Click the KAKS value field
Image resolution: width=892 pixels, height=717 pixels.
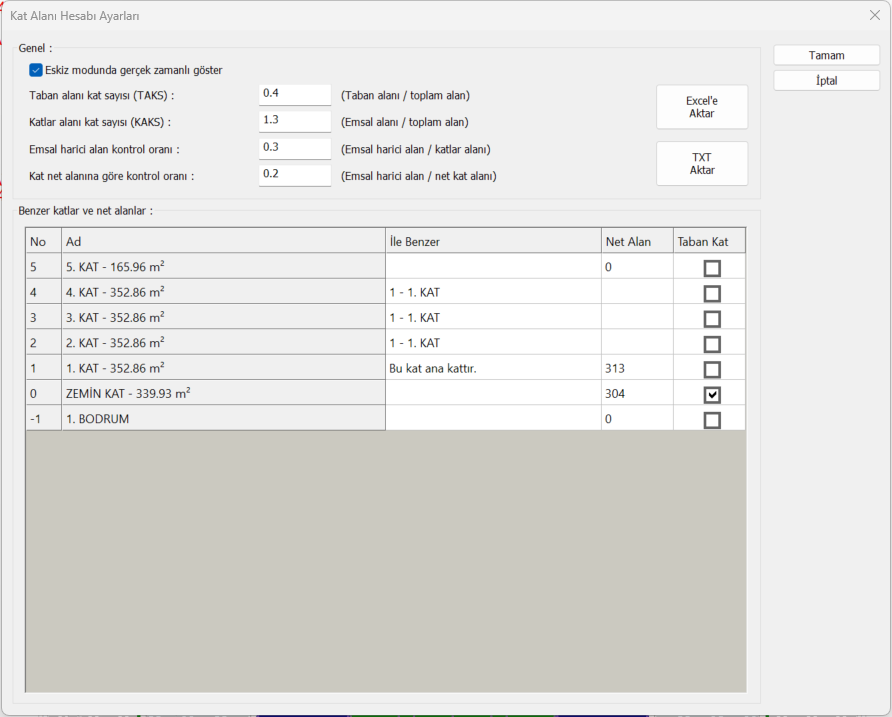click(294, 121)
